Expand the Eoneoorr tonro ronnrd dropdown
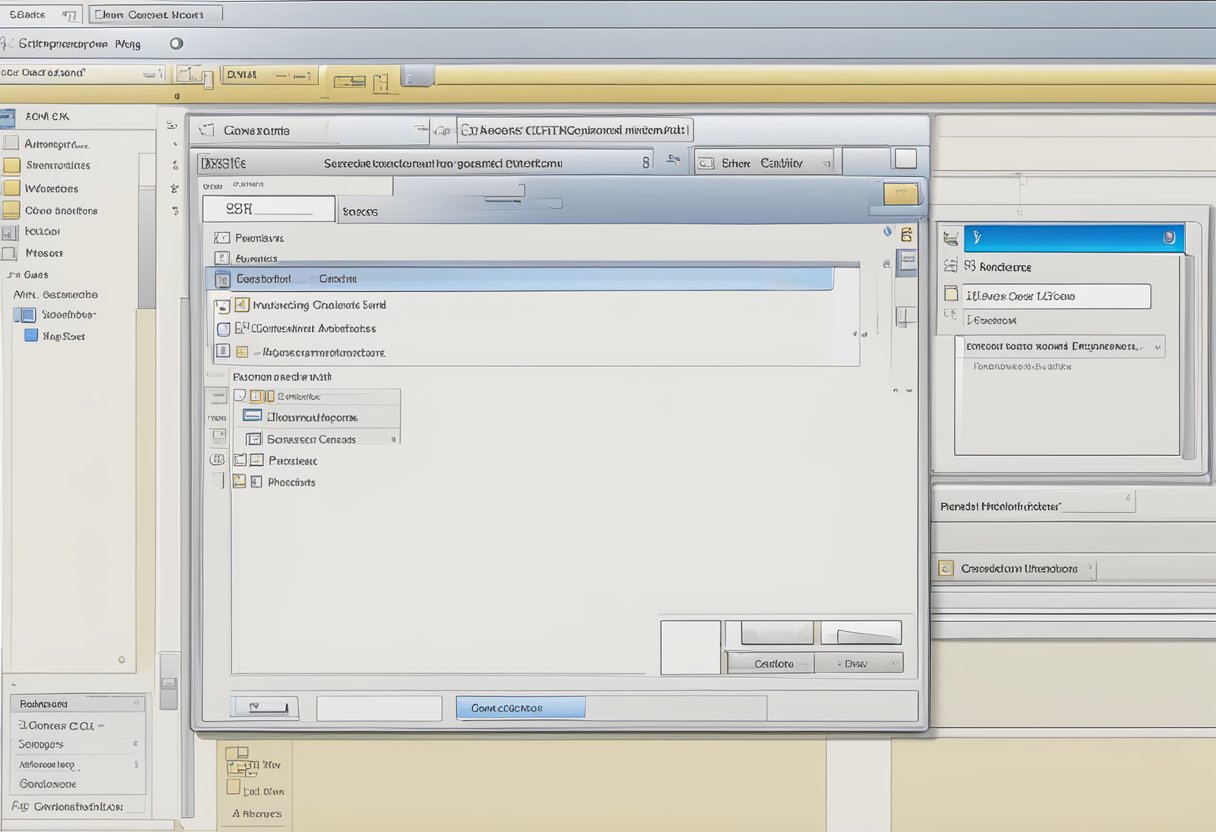This screenshot has width=1216, height=832. coord(1060,346)
